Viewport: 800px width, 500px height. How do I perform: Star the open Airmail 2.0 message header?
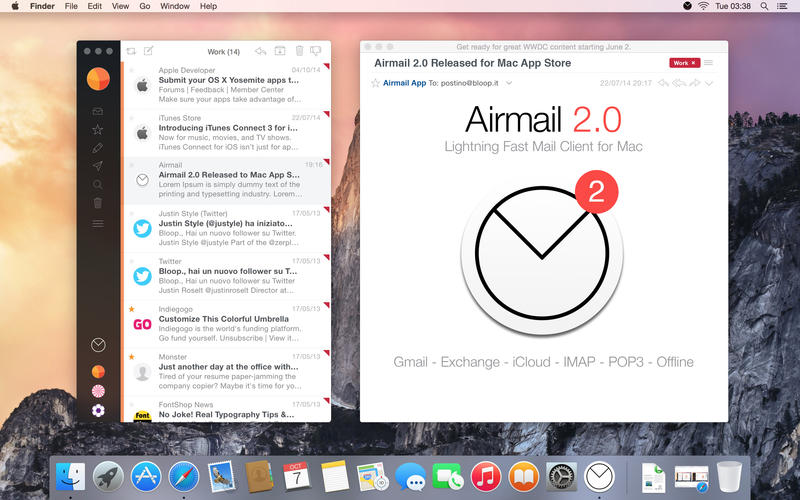tap(375, 83)
